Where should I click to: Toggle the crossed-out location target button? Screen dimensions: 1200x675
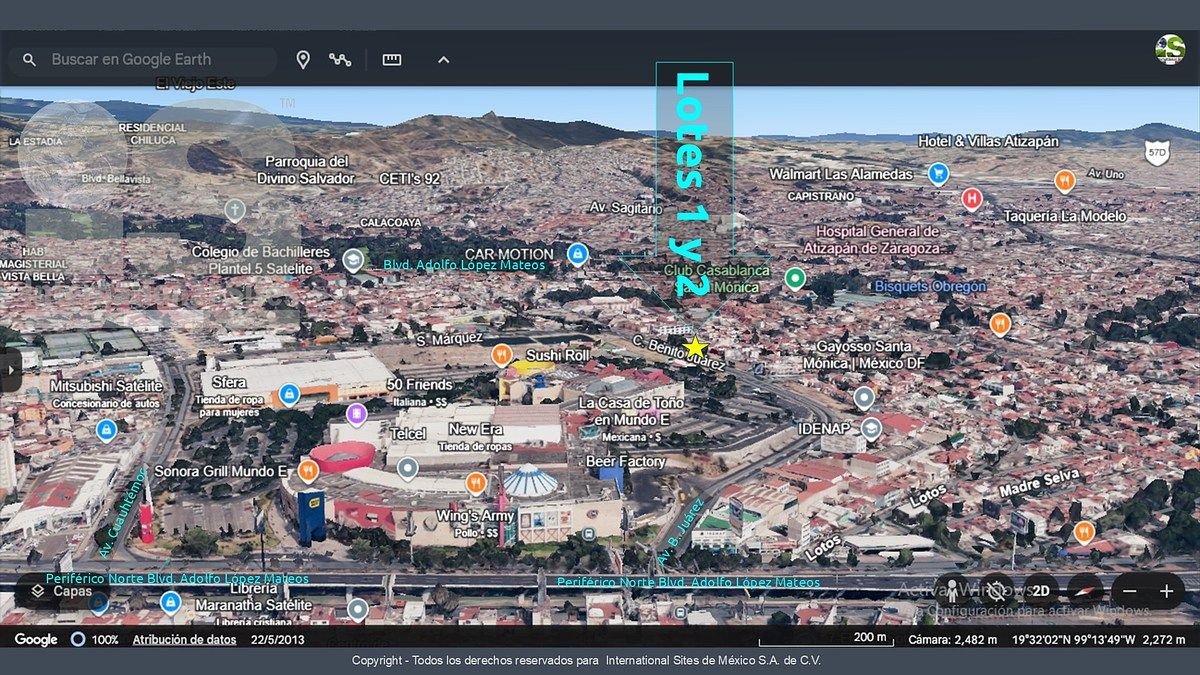click(x=996, y=591)
